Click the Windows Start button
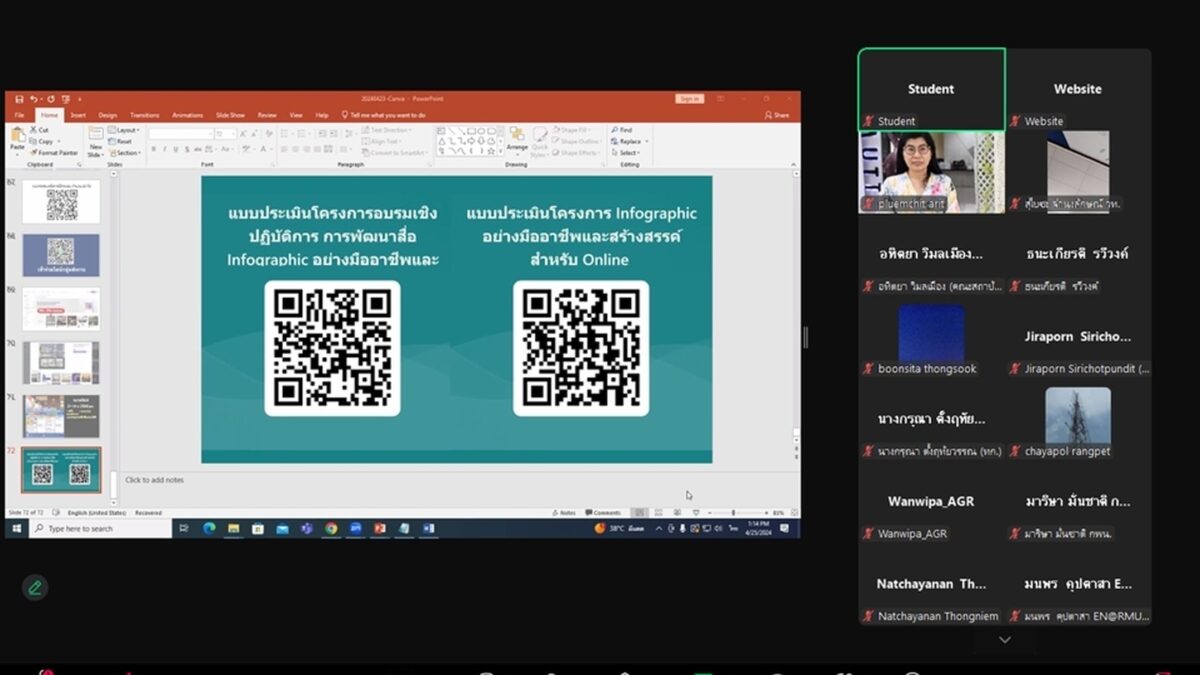Screen dimensions: 1200x675 (x=16, y=528)
